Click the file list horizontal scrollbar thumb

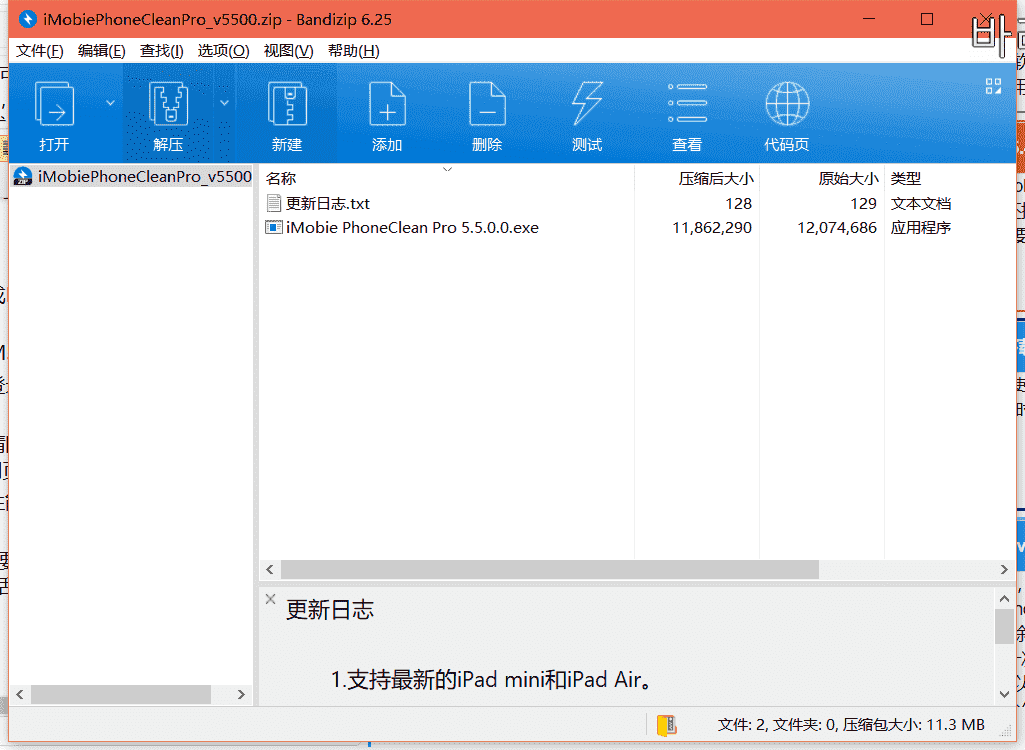point(550,570)
